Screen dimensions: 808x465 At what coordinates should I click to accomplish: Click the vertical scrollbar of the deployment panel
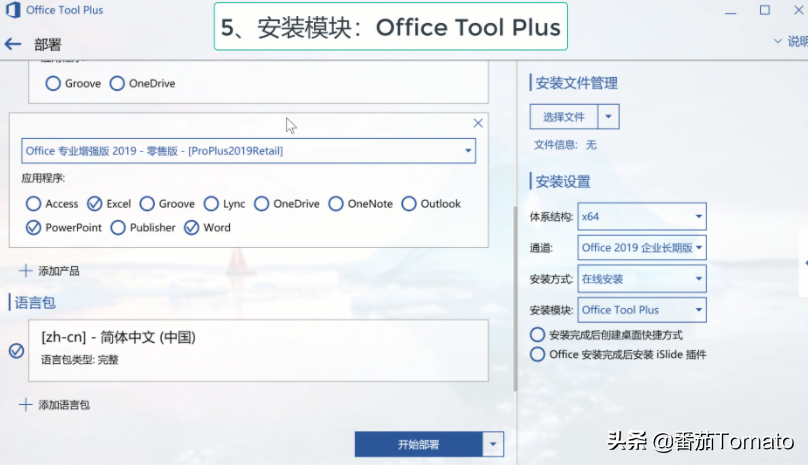[515, 298]
